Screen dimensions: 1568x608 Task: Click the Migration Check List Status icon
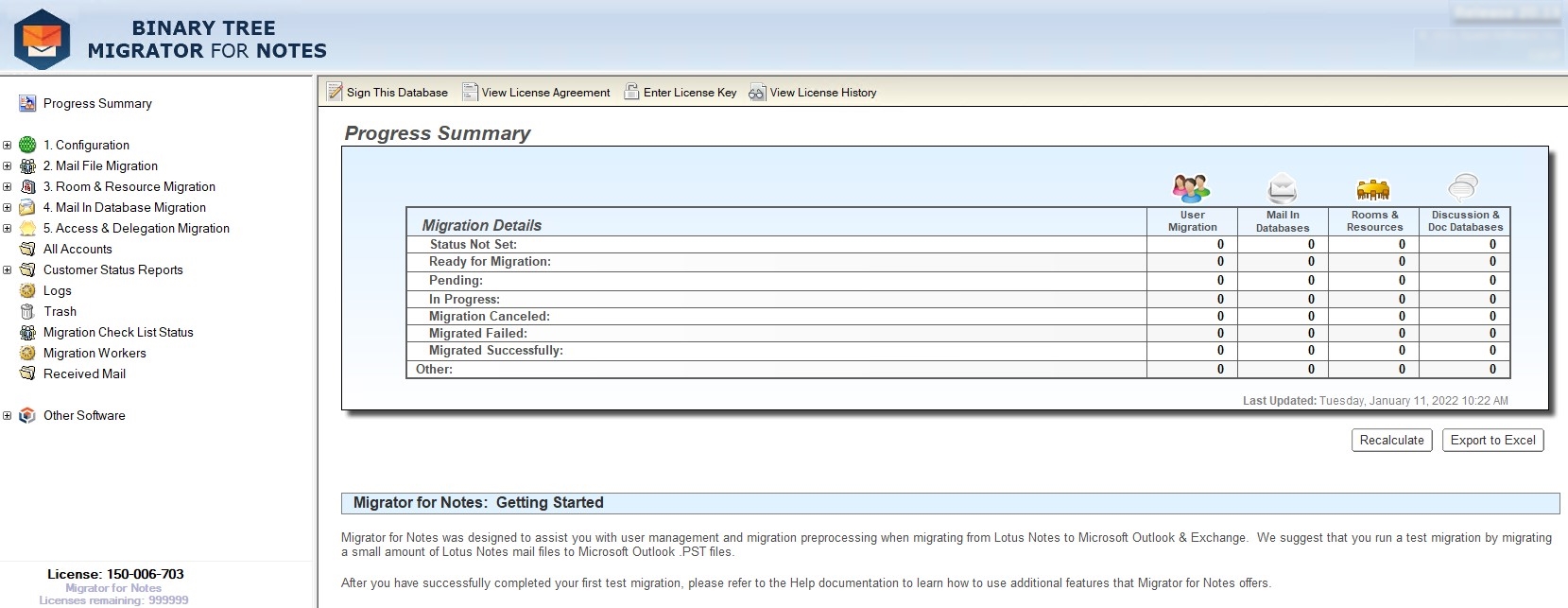coord(27,332)
